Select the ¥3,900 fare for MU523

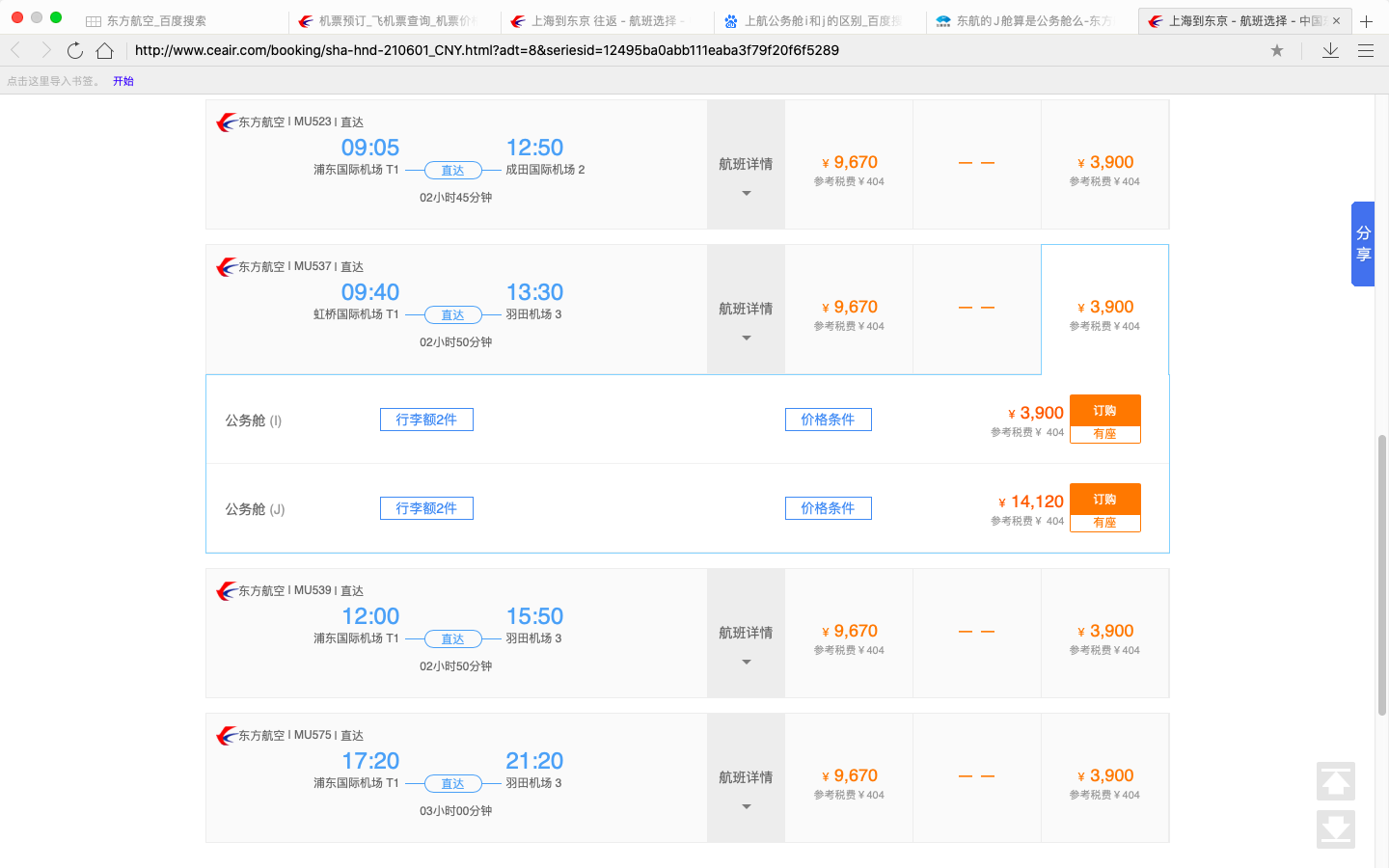[x=1104, y=165]
